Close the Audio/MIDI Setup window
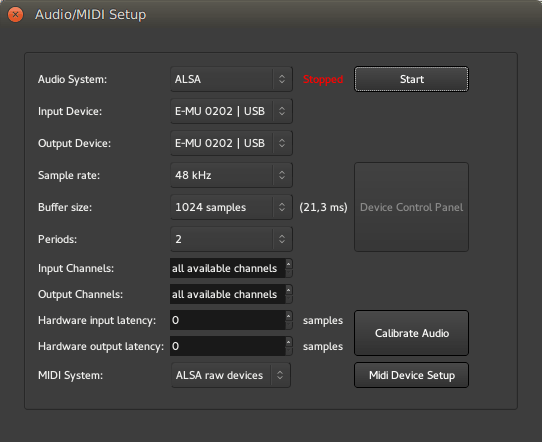542x442 pixels. point(15,15)
